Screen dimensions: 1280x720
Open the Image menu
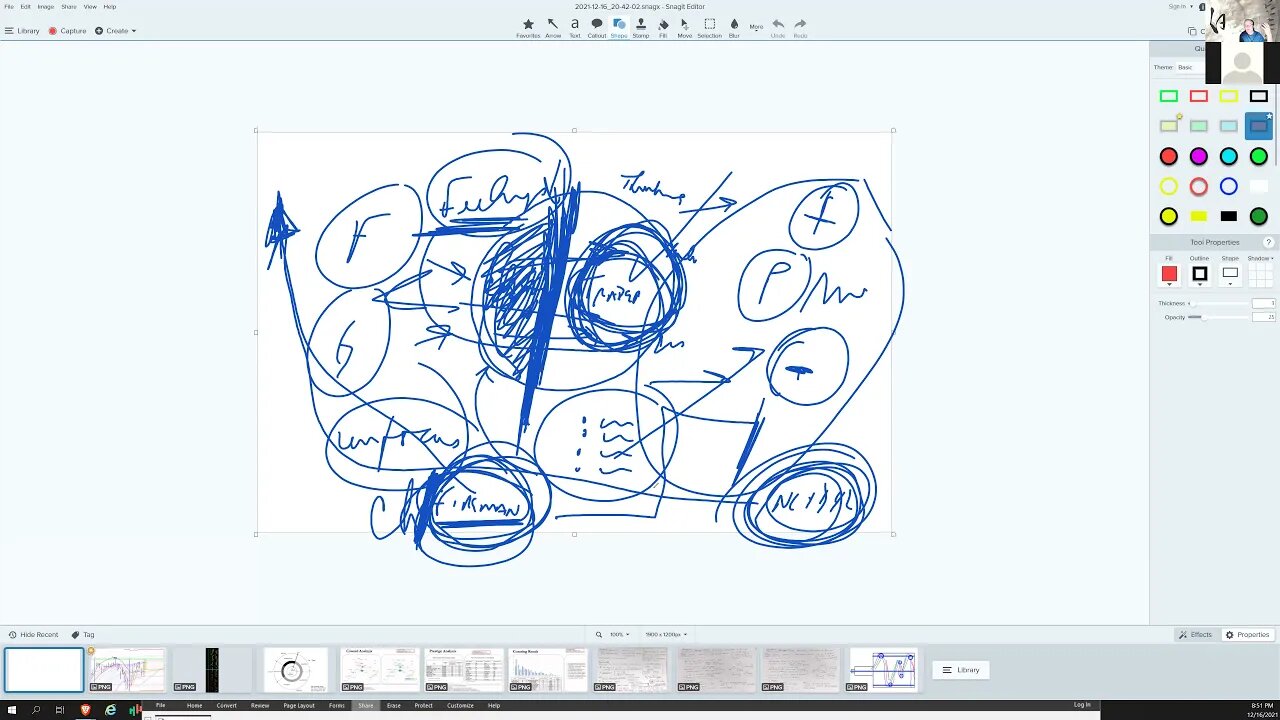[46, 6]
